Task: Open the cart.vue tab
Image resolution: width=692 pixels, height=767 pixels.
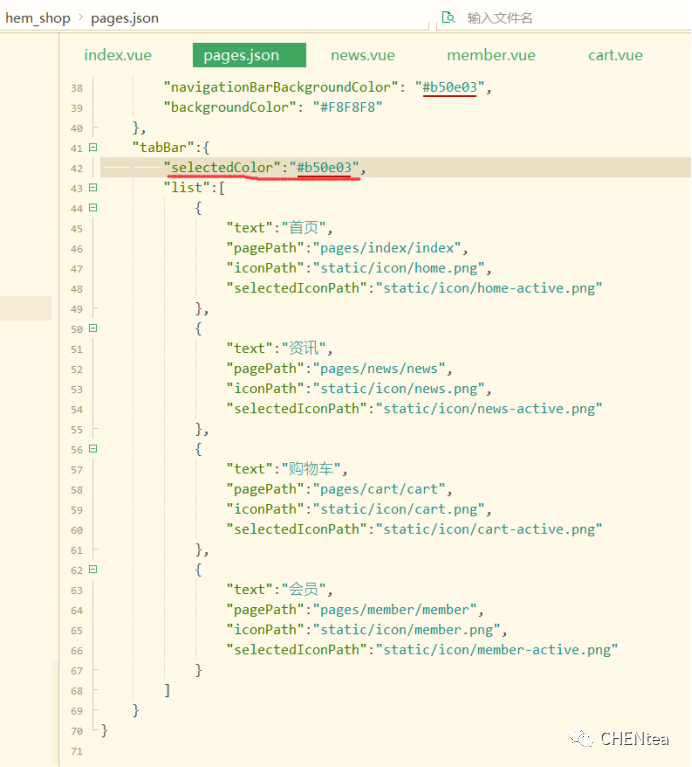Action: coord(615,55)
